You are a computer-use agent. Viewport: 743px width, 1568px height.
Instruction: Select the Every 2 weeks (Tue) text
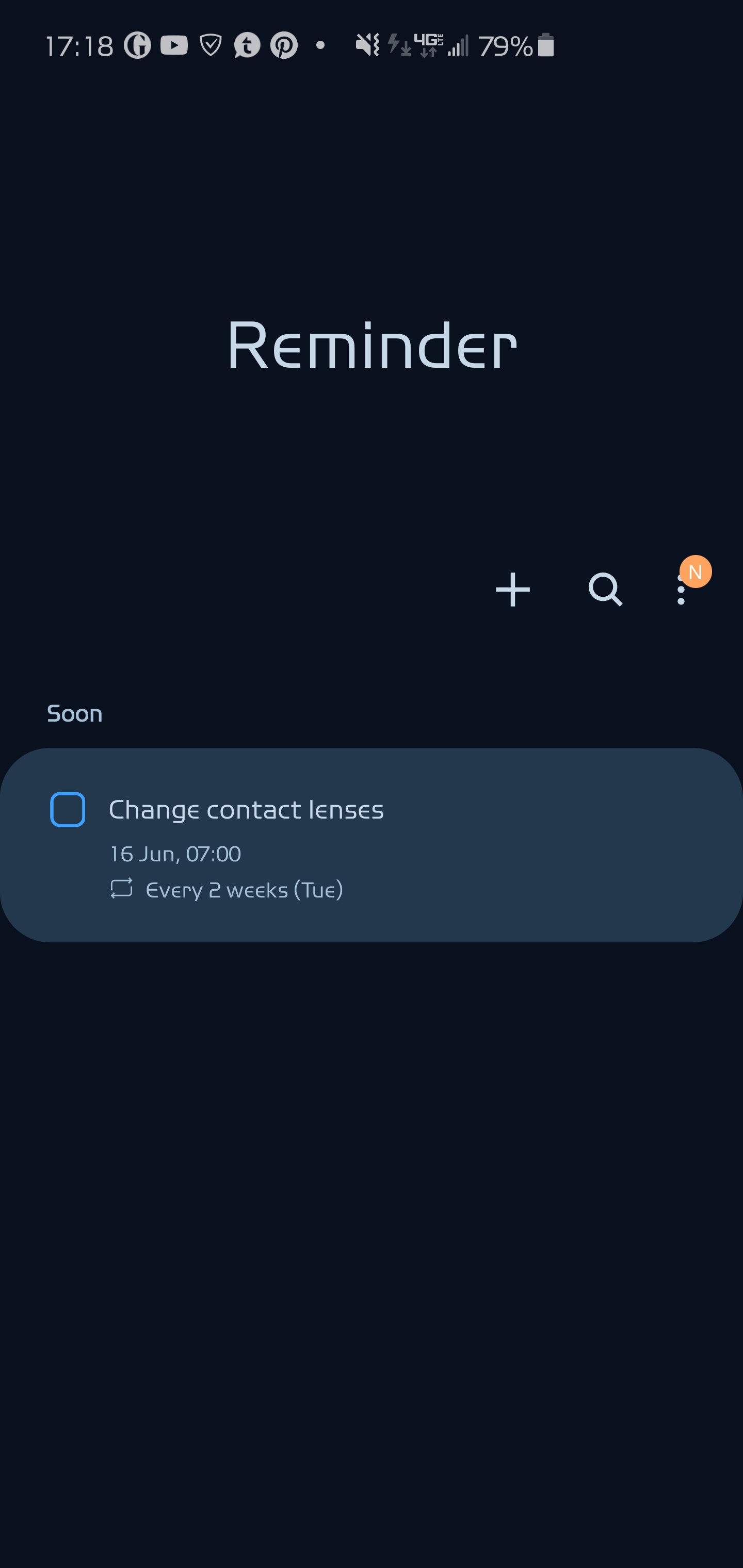tap(244, 890)
